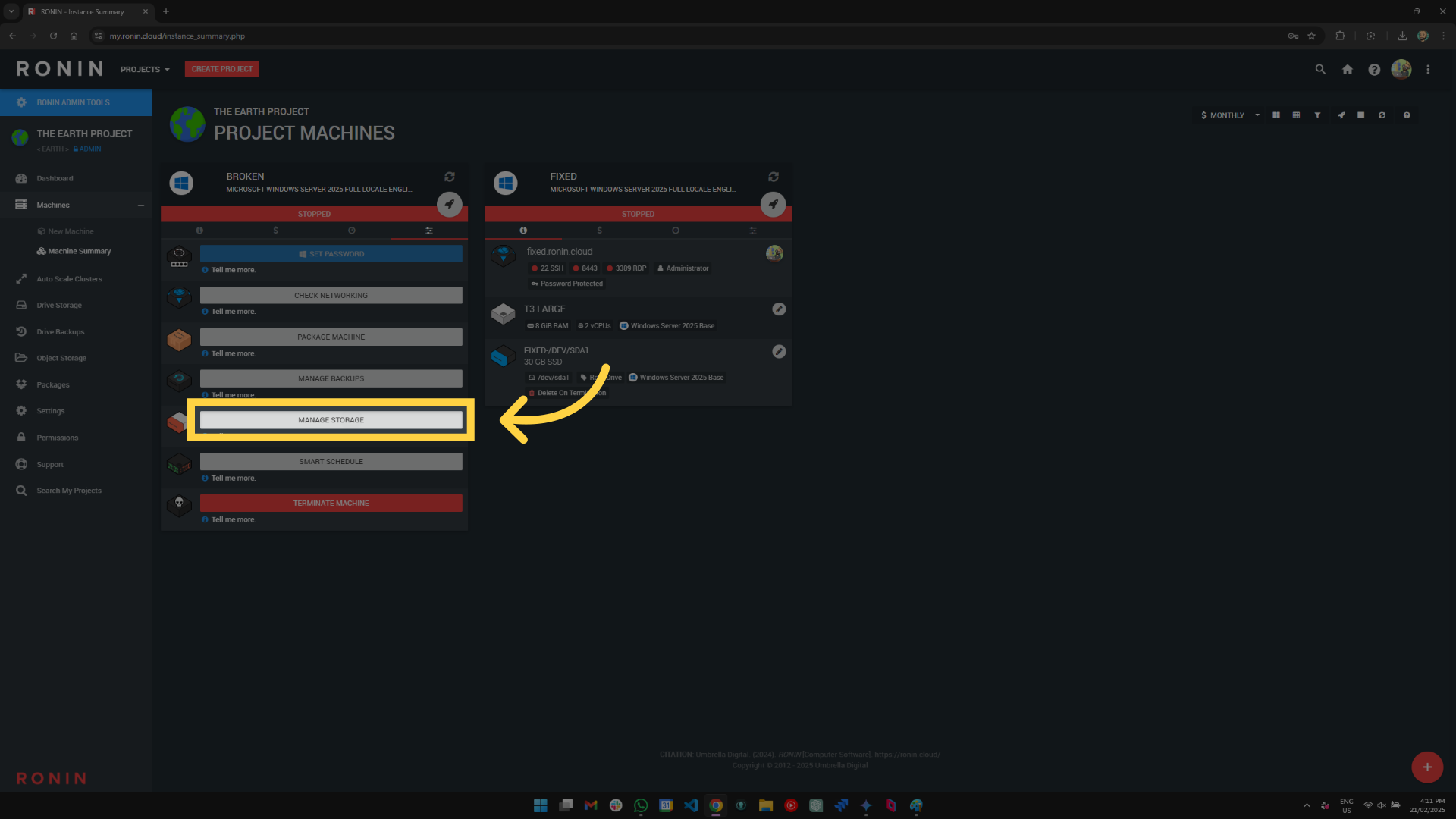Open Drive Backups in the sidebar
Image resolution: width=1456 pixels, height=819 pixels.
click(61, 332)
